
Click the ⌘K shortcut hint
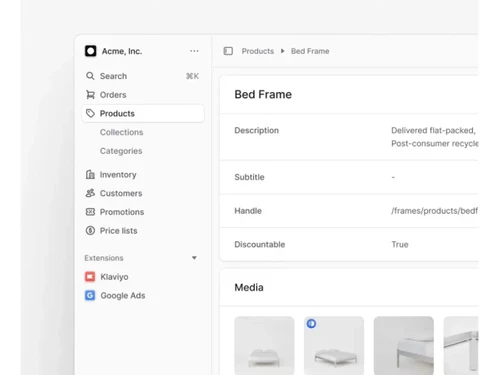(192, 76)
